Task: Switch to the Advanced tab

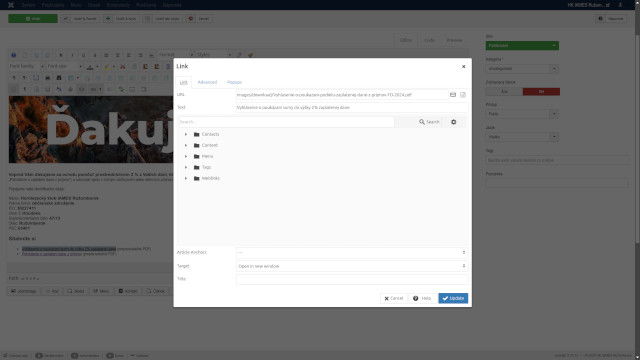Action: (x=207, y=82)
